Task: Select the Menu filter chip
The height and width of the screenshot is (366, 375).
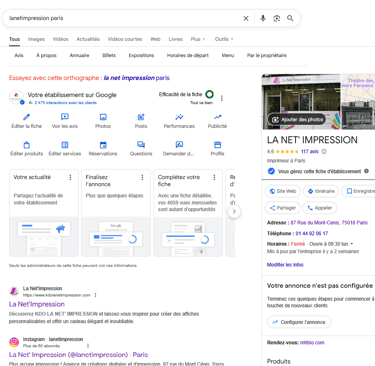Action: [x=228, y=55]
